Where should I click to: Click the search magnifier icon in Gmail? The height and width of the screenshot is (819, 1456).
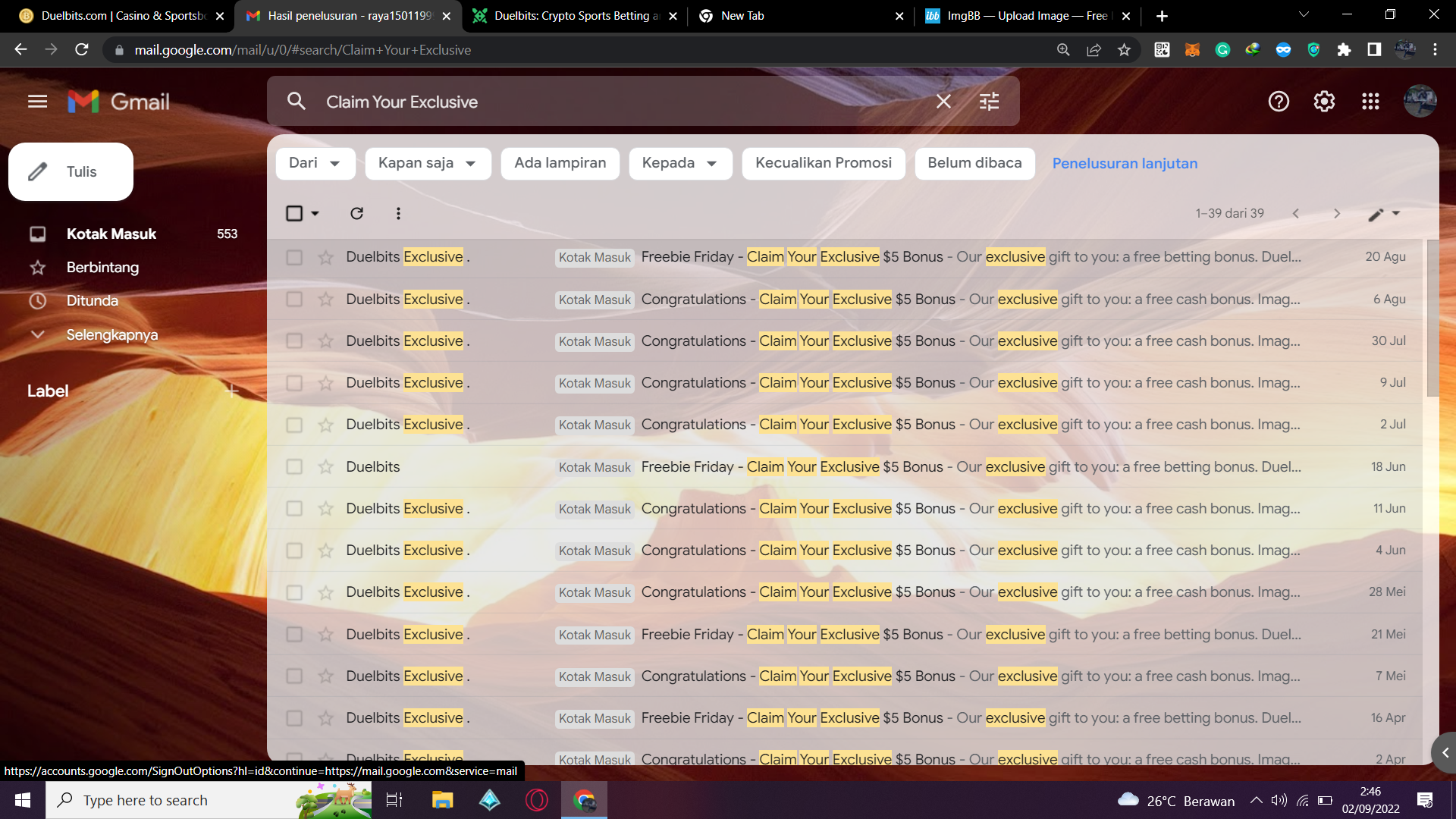[296, 102]
